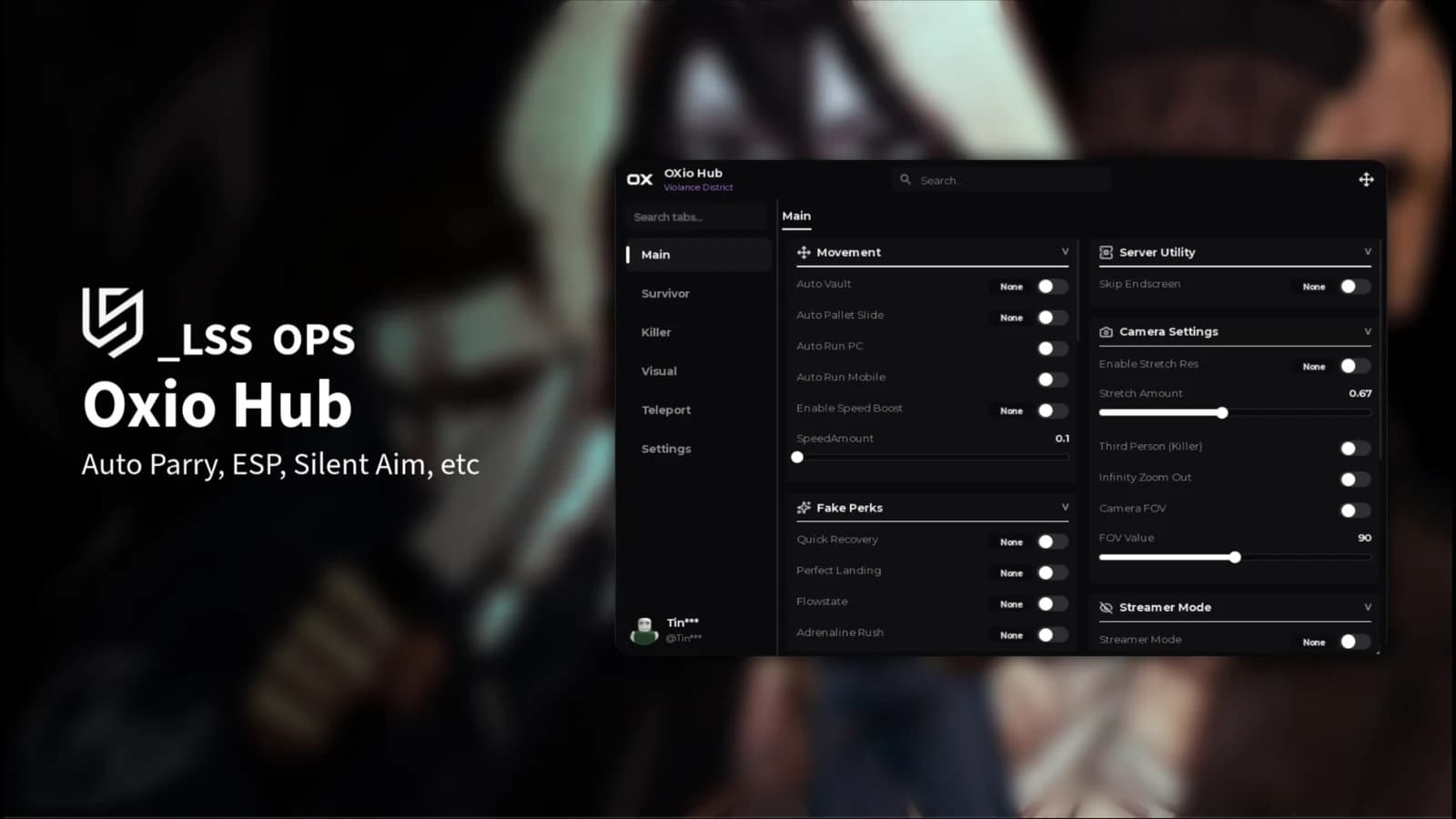Collapse the Fake Perks section
Screen dimensions: 1456x819
tap(1065, 508)
